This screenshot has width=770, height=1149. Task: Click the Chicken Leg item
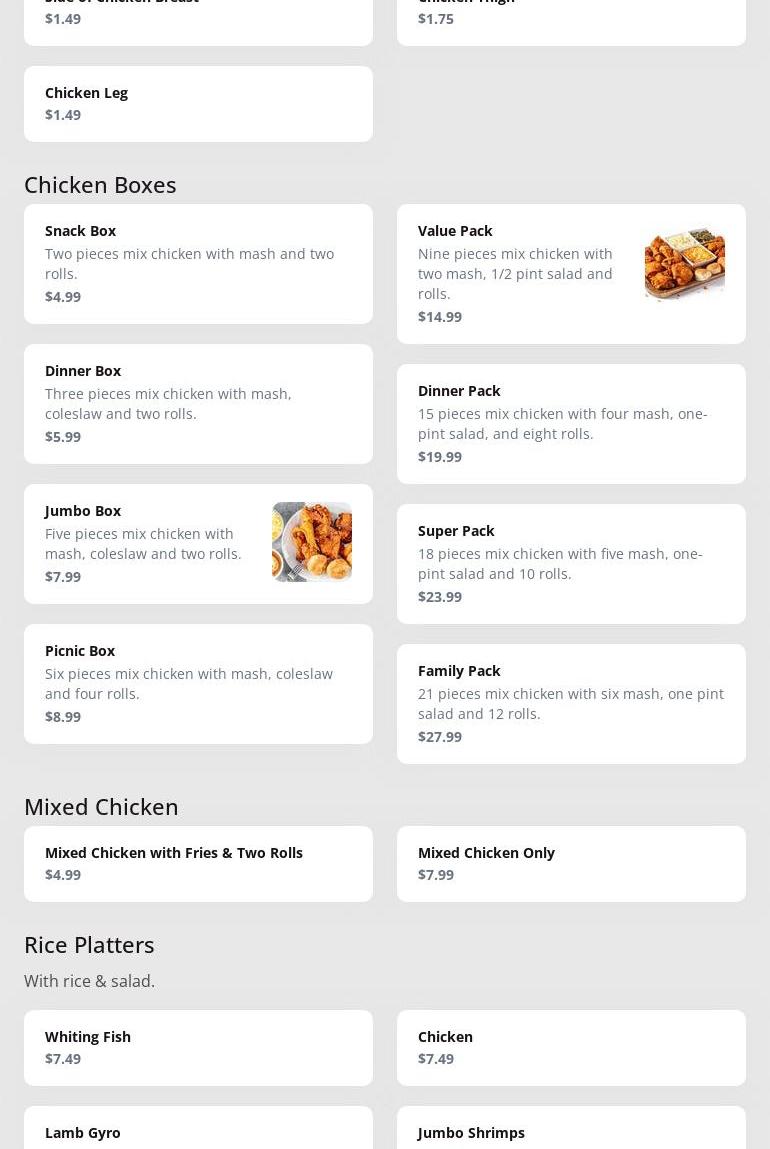click(x=198, y=104)
